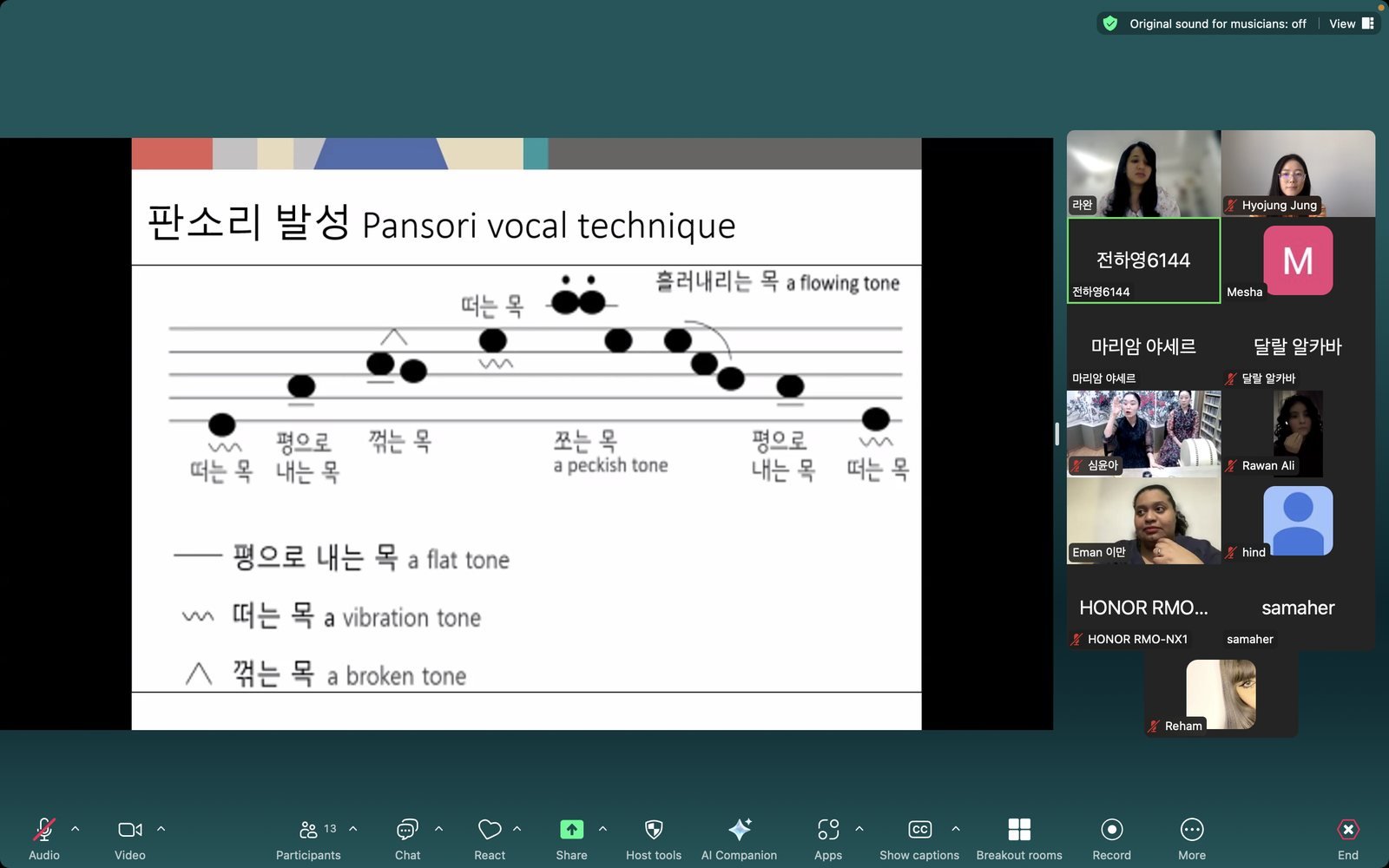The image size is (1389, 868).
Task: Click the Share screen icon
Action: pyautogui.click(x=571, y=830)
